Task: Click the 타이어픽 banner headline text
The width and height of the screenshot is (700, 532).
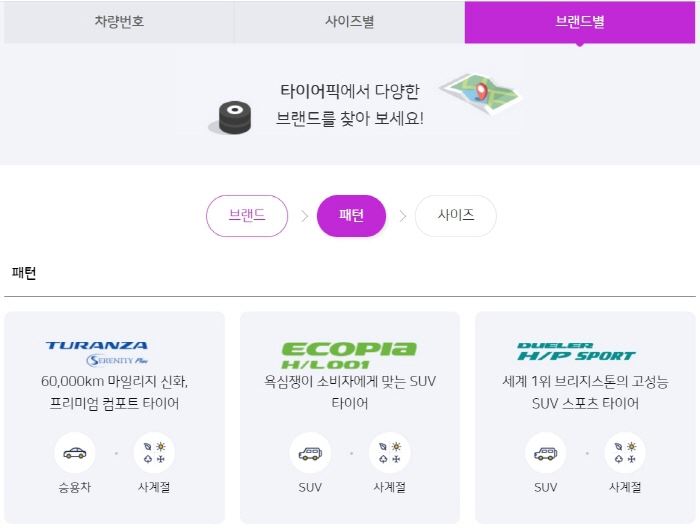Action: click(x=350, y=104)
